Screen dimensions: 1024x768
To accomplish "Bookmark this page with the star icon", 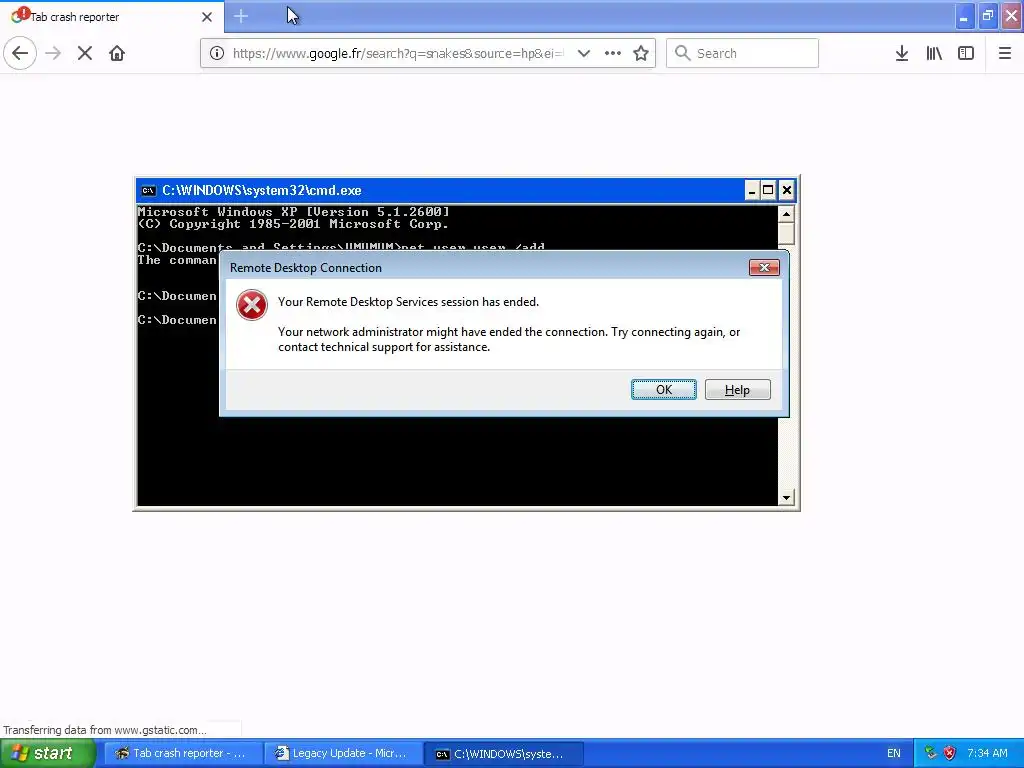I will pos(641,53).
